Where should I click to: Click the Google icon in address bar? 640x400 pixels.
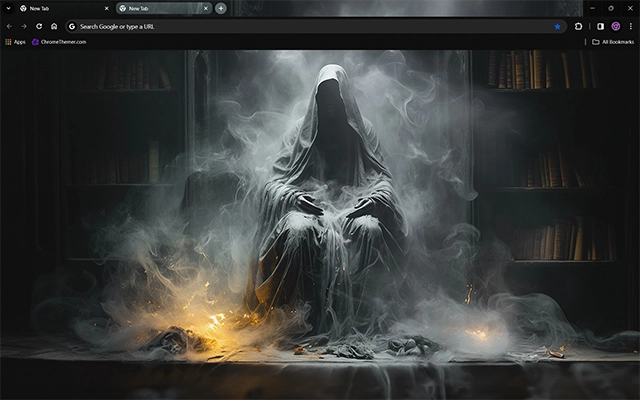(x=72, y=27)
